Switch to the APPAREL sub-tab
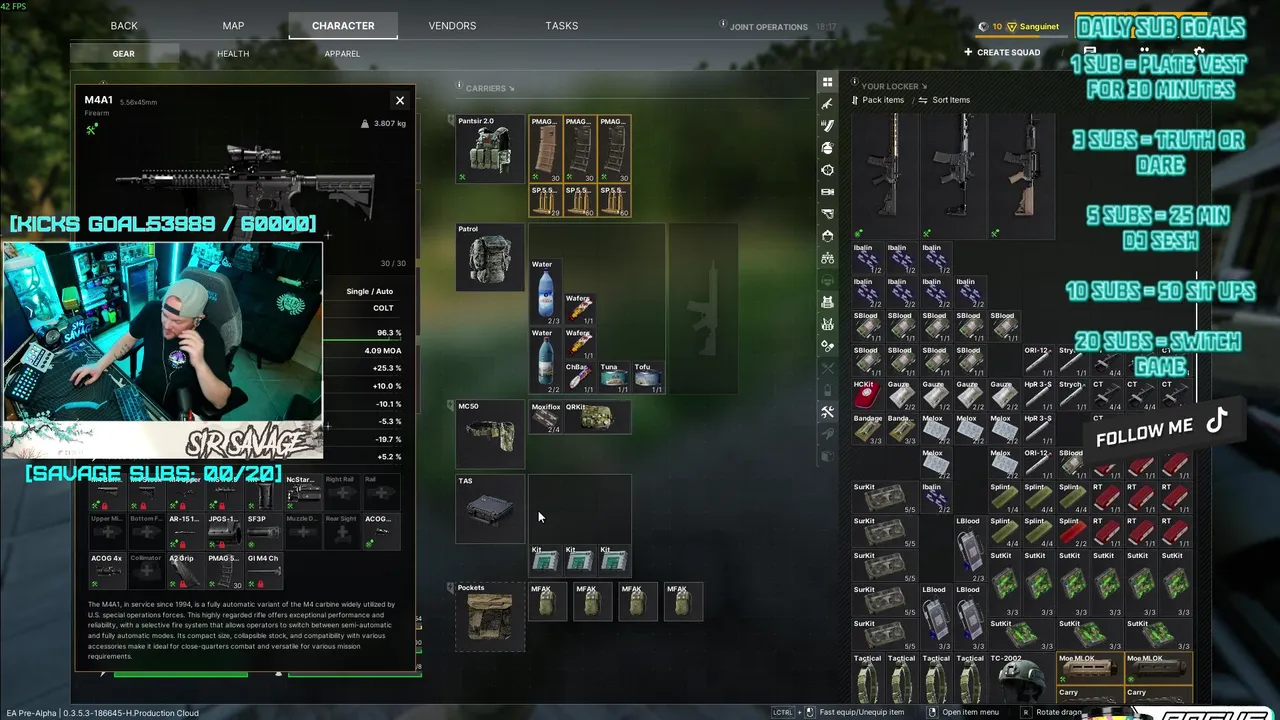This screenshot has height=720, width=1280. pos(342,53)
